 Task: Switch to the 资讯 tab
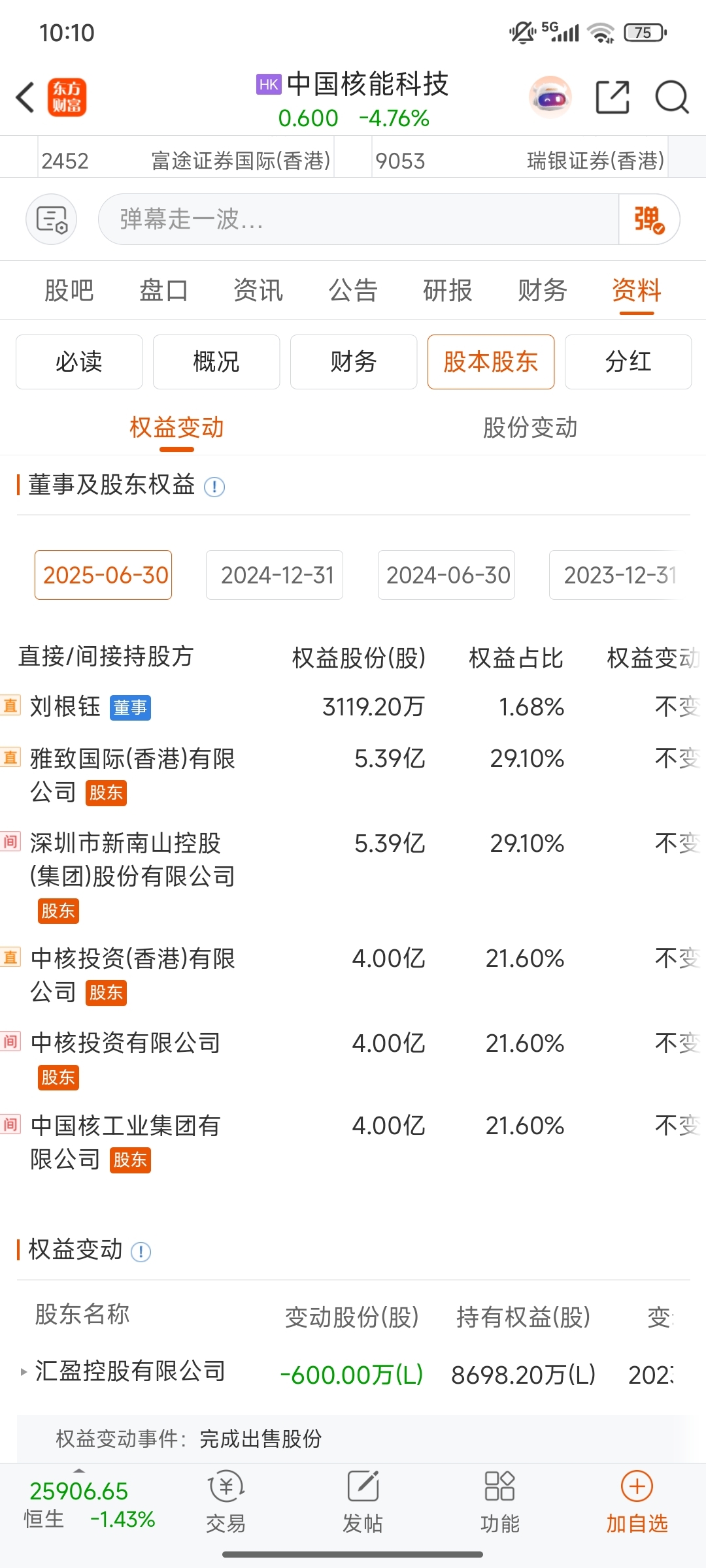(x=259, y=290)
